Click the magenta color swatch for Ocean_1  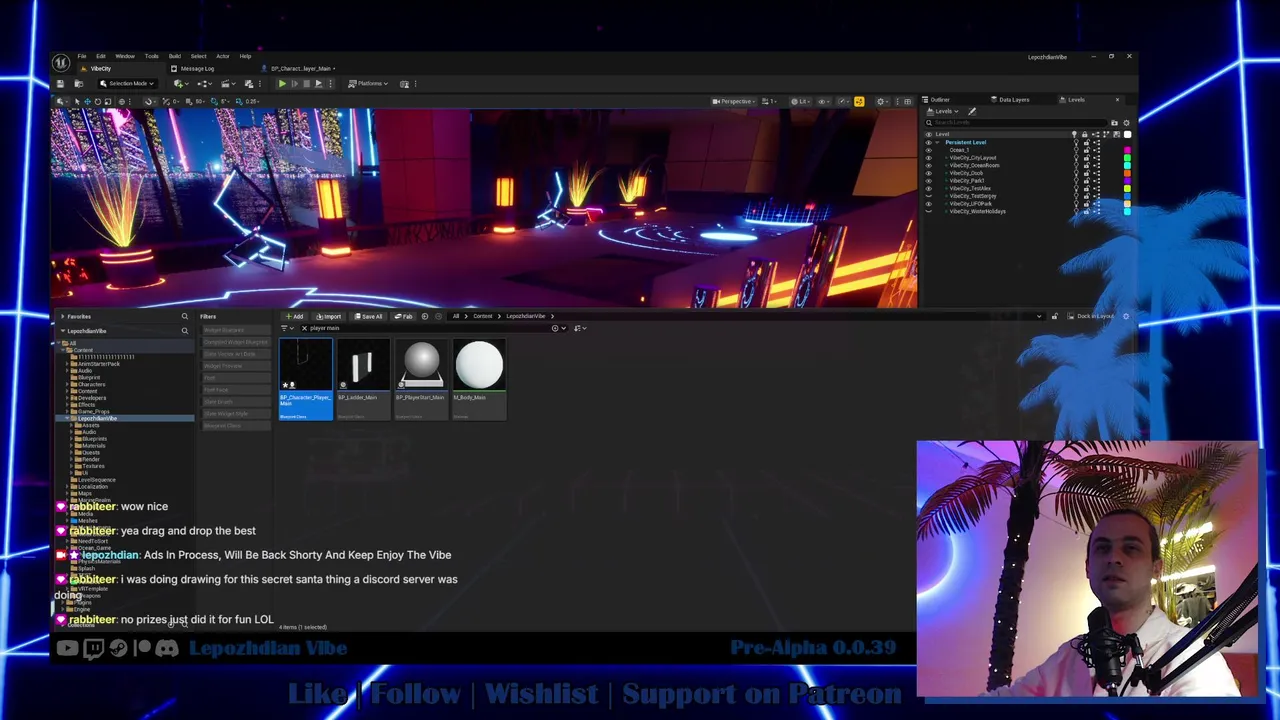(x=1127, y=150)
